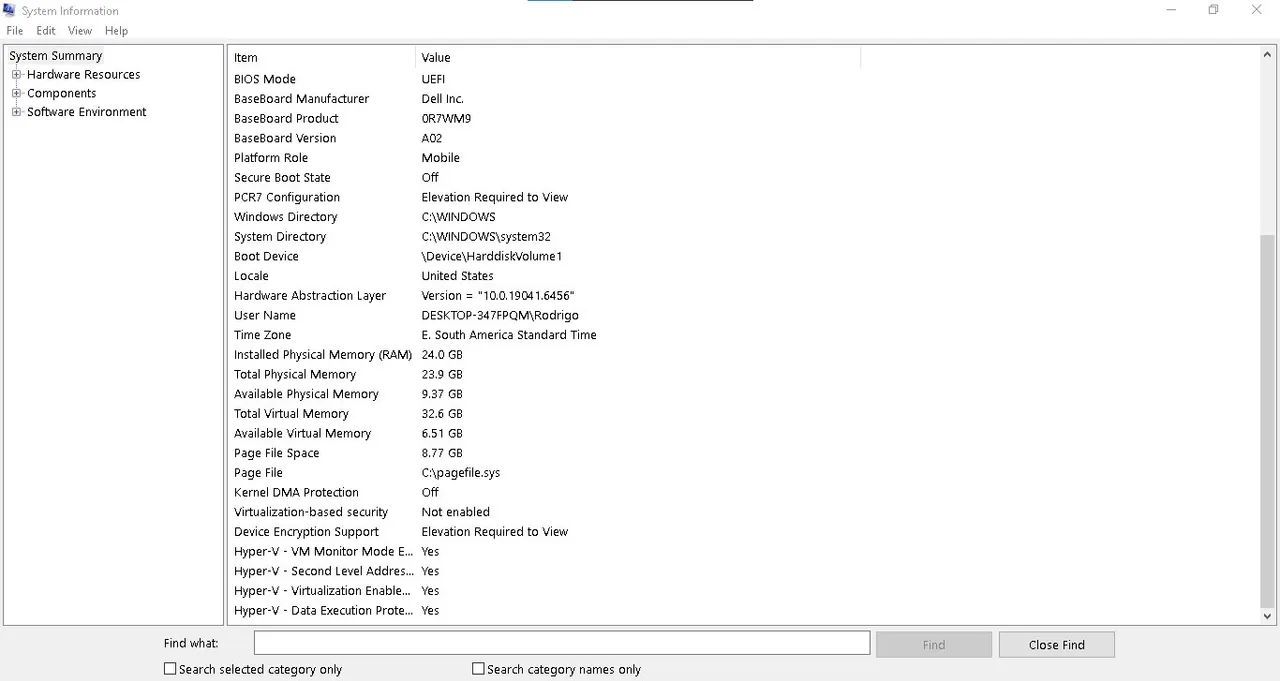Screen dimensions: 1280x681
Task: Click the Value column header
Action: (638, 58)
